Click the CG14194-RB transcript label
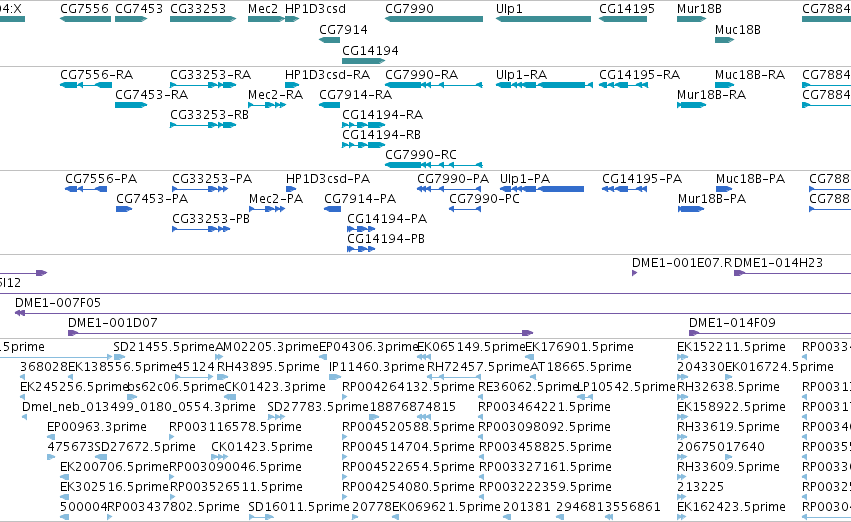Image resolution: width=851 pixels, height=522 pixels. point(382,135)
